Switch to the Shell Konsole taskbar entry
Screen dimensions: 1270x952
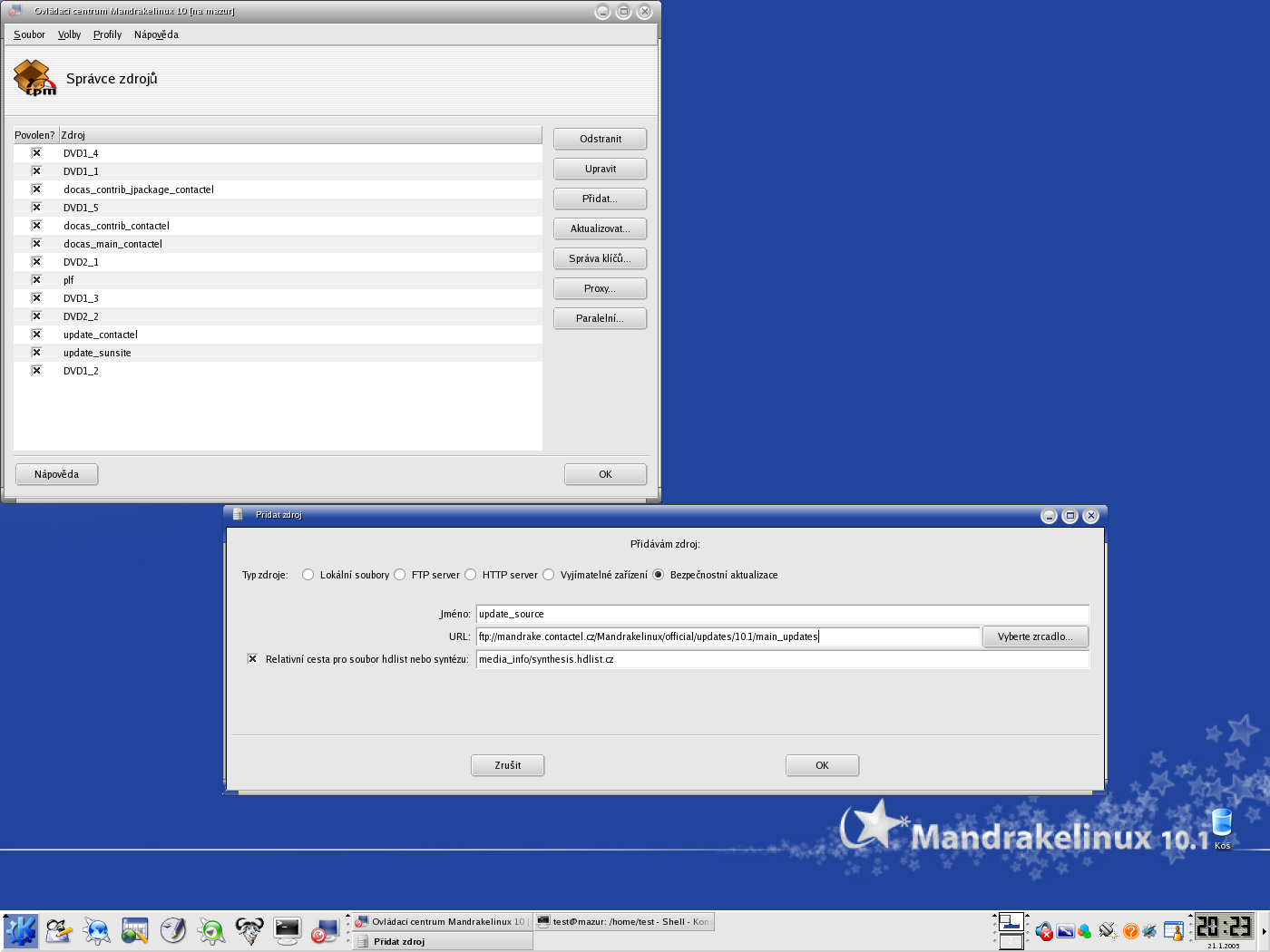tap(624, 922)
